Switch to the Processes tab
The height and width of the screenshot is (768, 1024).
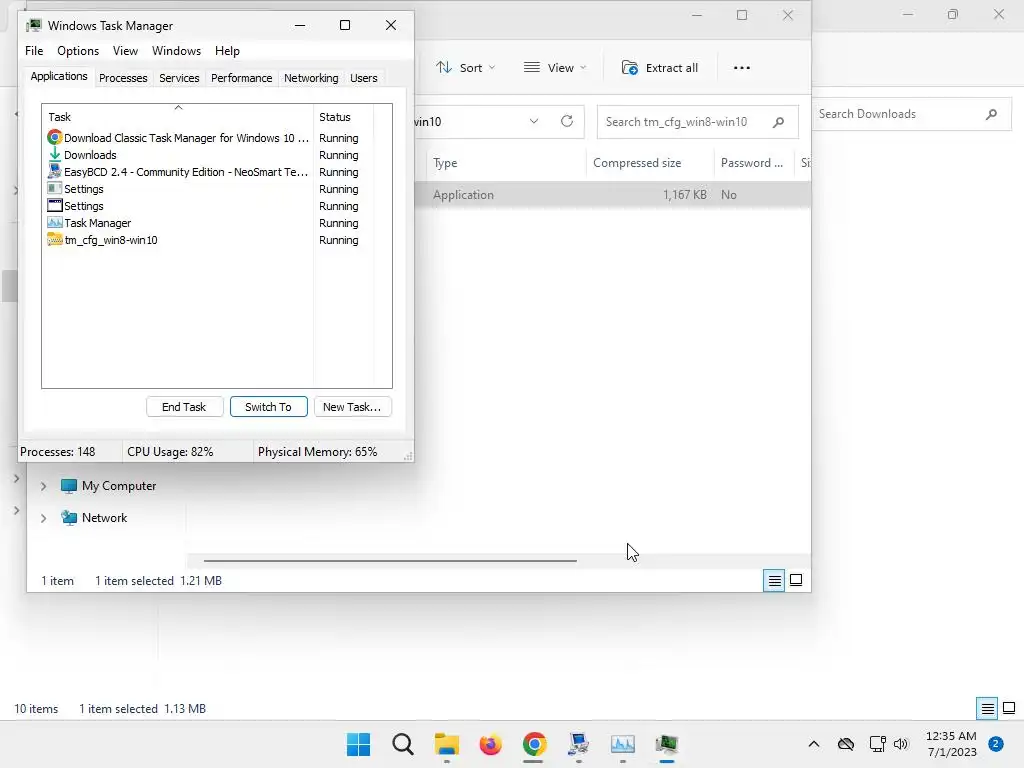coord(123,78)
